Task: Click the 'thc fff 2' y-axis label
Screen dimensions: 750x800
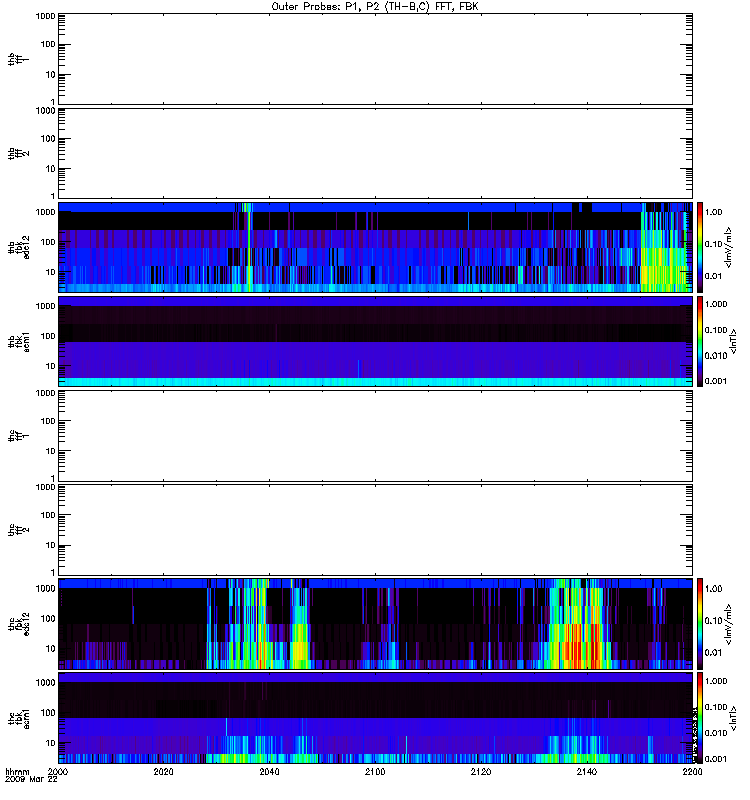Action: click(x=19, y=530)
